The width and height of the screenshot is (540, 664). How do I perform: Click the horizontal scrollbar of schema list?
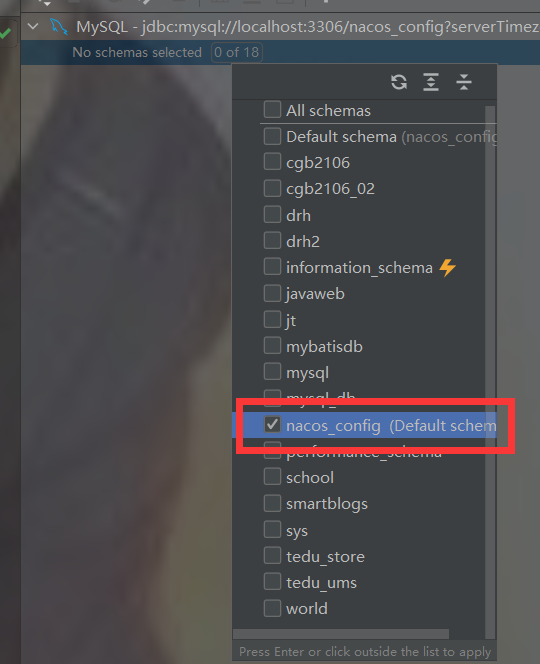point(341,634)
